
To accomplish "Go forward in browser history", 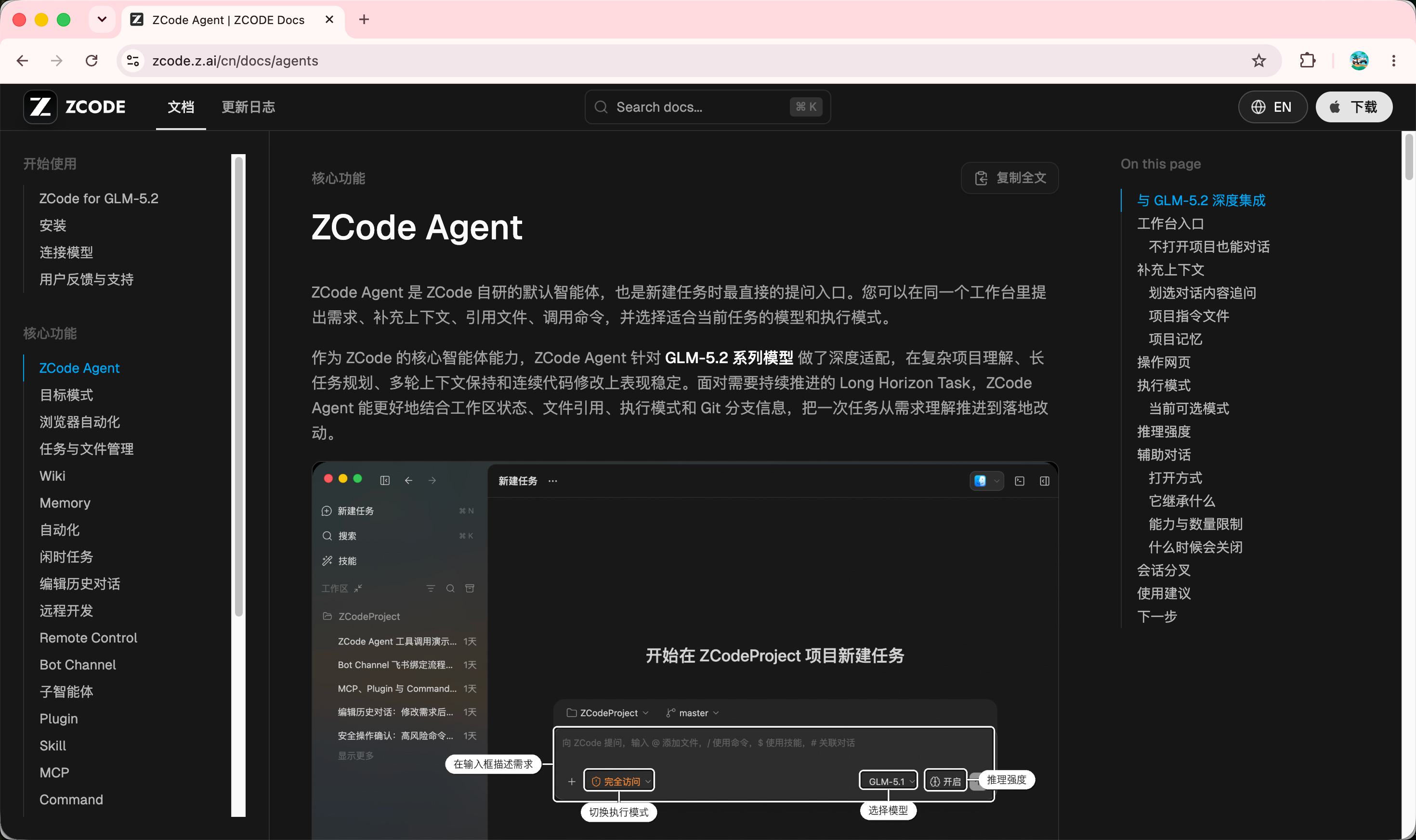I will pyautogui.click(x=57, y=61).
